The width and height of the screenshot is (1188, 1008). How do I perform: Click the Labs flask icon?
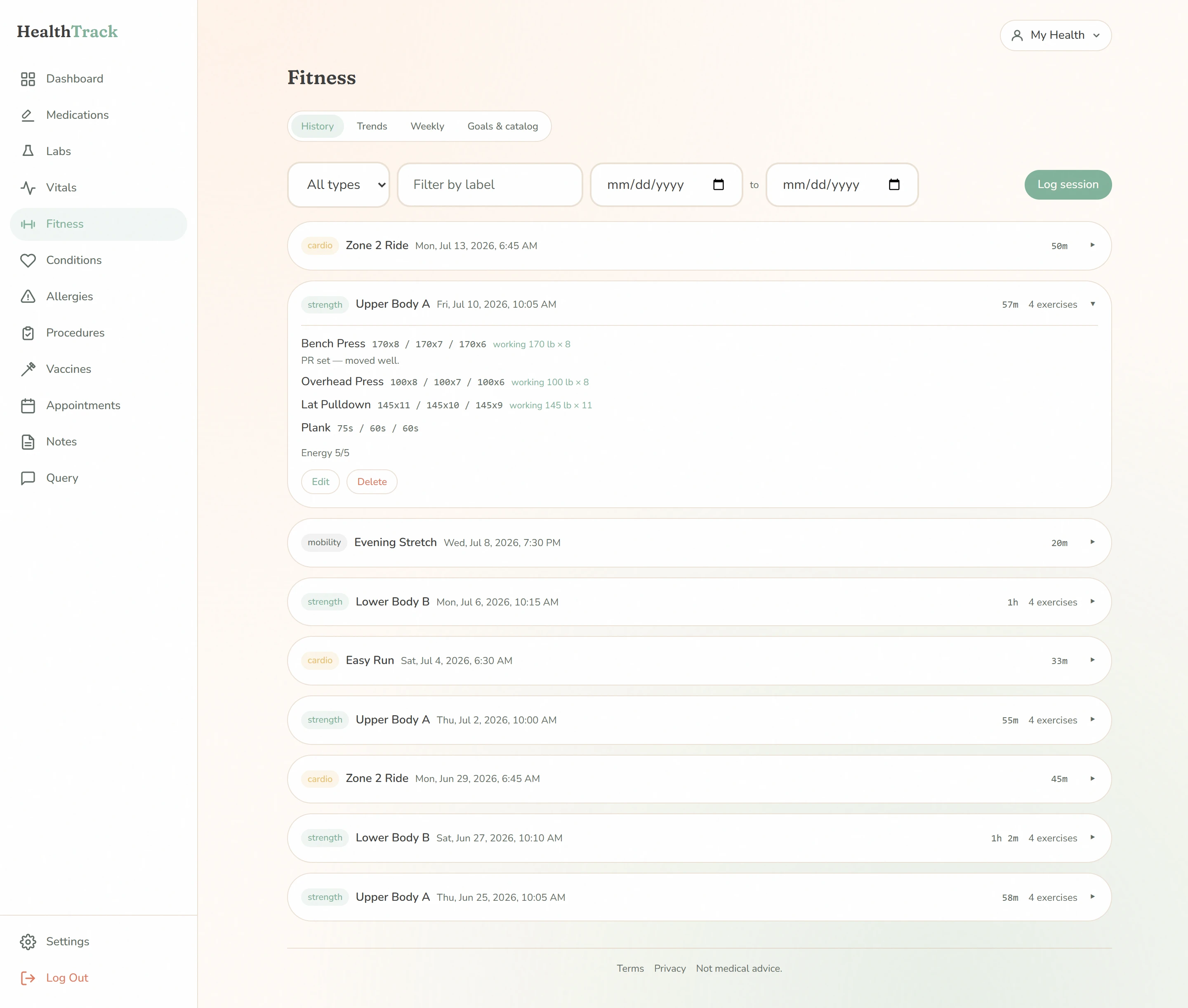pos(28,151)
